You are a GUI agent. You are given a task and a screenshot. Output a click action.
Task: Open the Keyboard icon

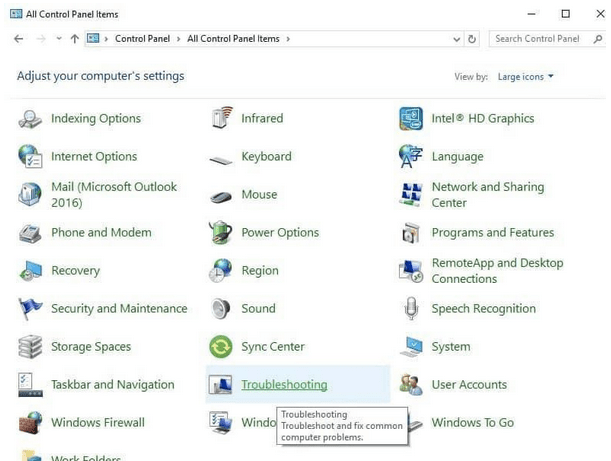221,160
